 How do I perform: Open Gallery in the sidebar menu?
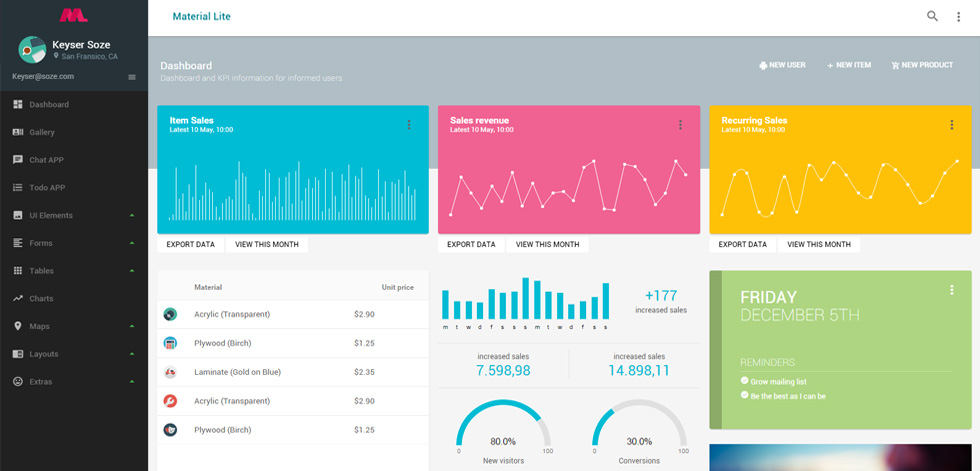42,132
